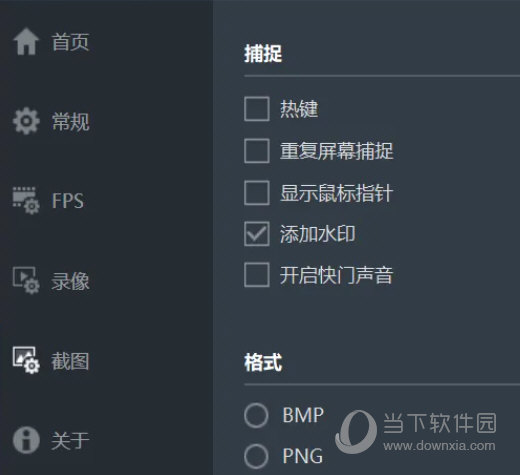Choose PNG format radio button

coord(256,456)
